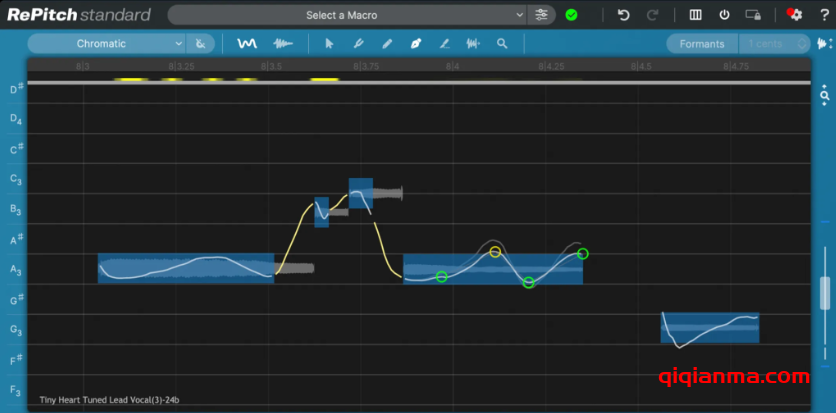The image size is (836, 413).
Task: Show the waveform view
Action: coord(283,44)
